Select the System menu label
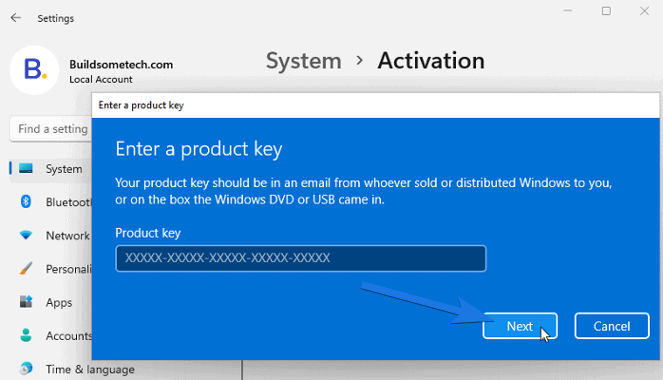Screen dimensions: 663x380 coord(64,169)
